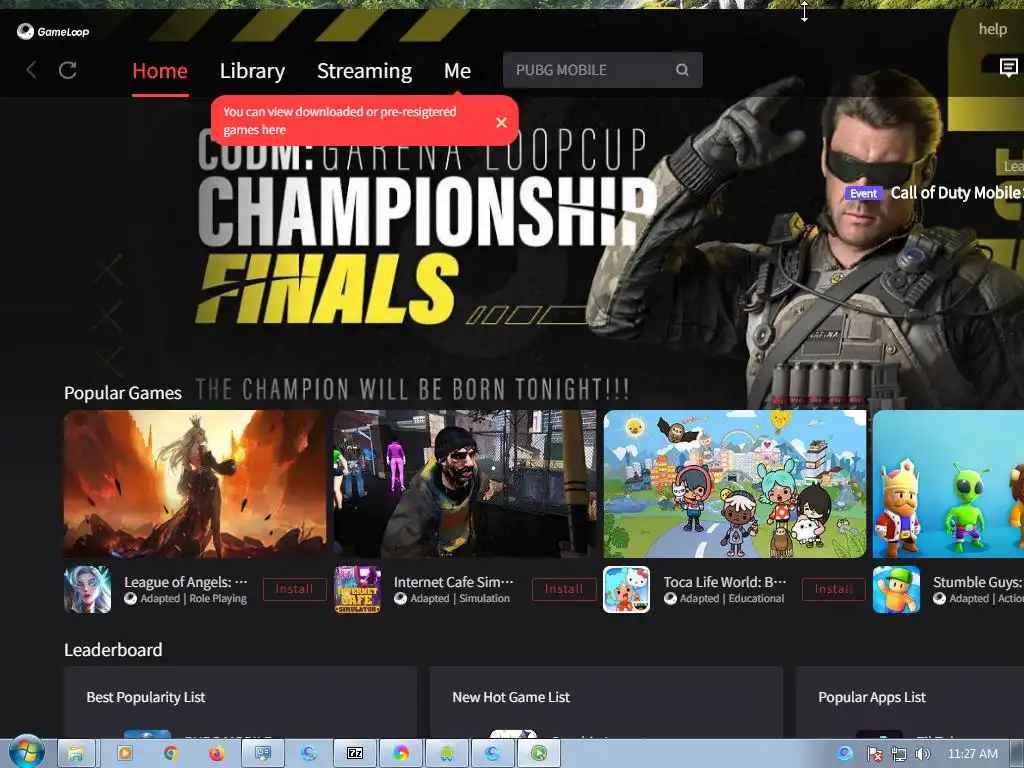The width and height of the screenshot is (1024, 768).
Task: Open the CODM Championship Finals banner
Action: point(424,229)
